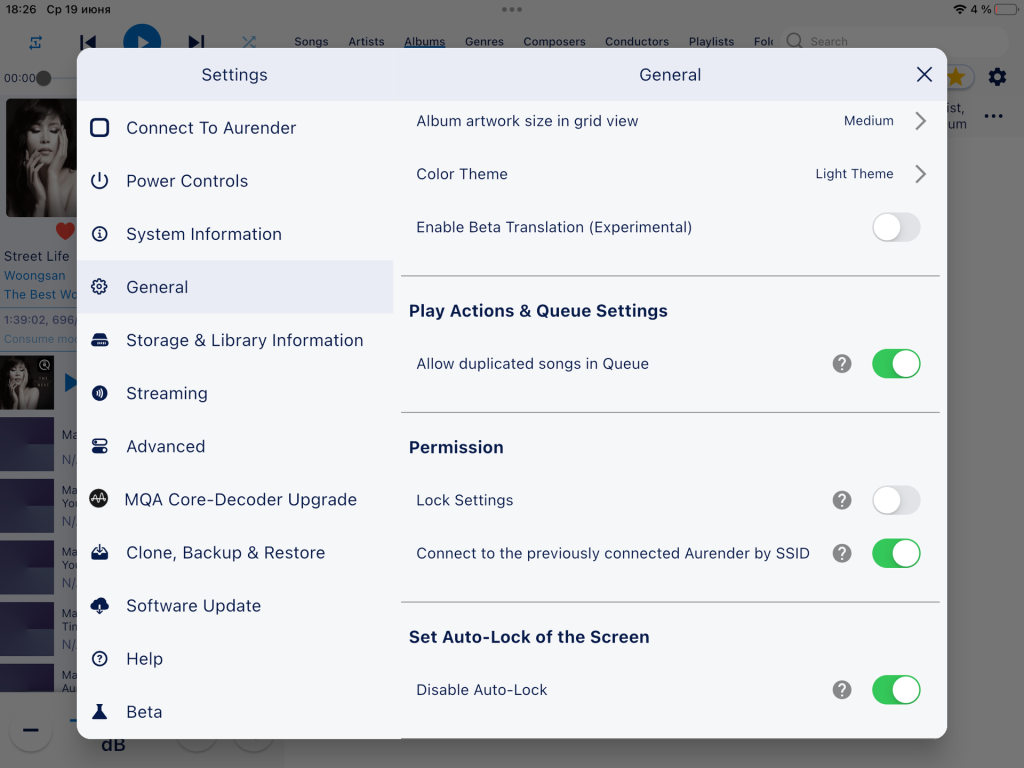Click the volume minus button
Viewport: 1024px width, 768px height.
31,729
